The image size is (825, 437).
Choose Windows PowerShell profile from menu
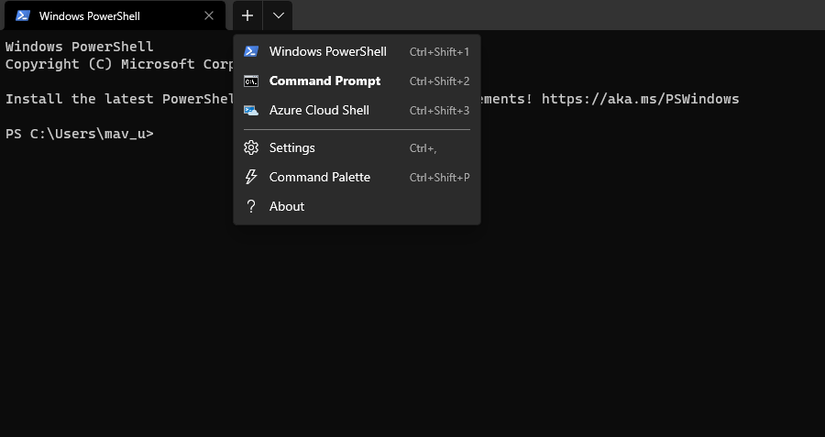[327, 52]
